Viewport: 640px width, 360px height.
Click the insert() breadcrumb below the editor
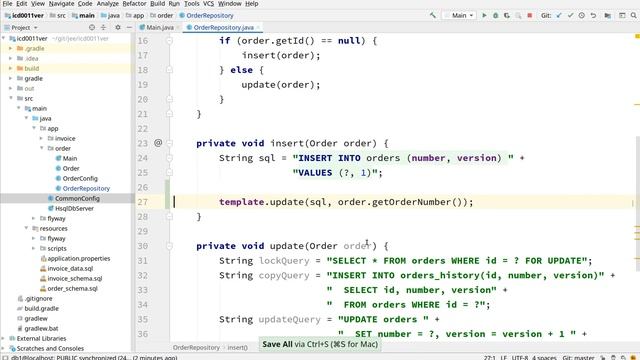(238, 347)
